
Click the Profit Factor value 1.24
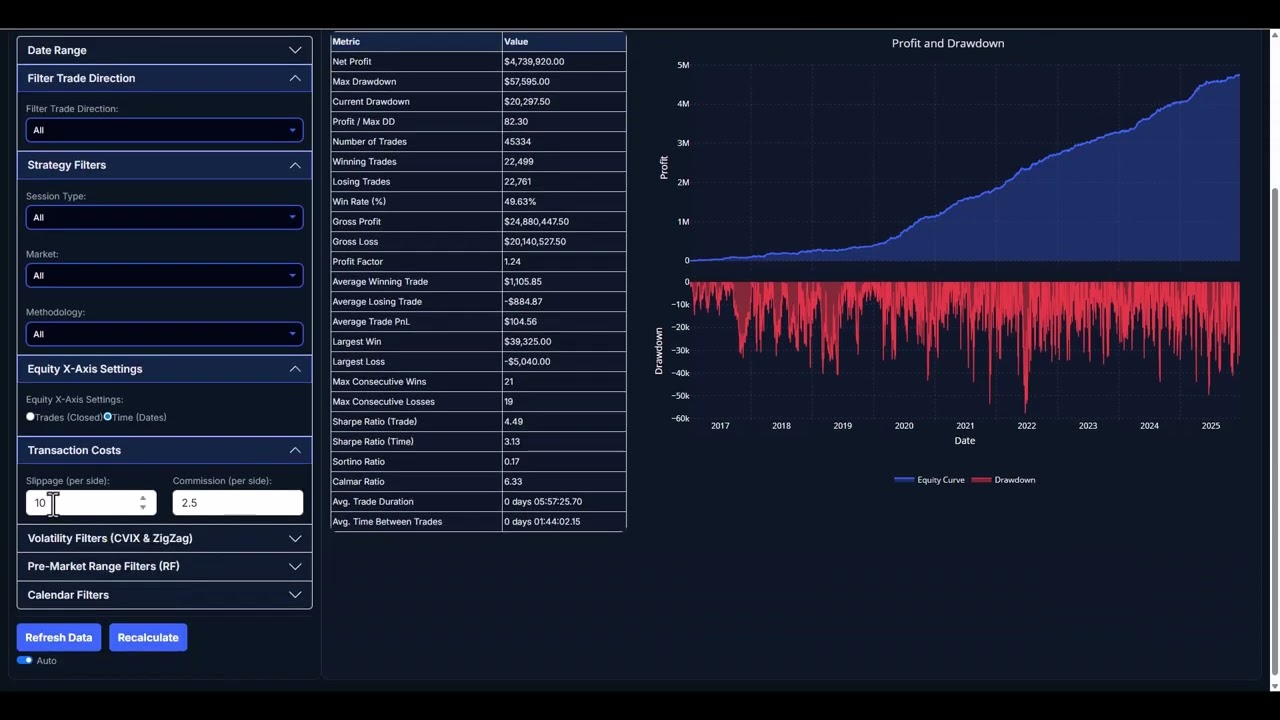coord(512,262)
